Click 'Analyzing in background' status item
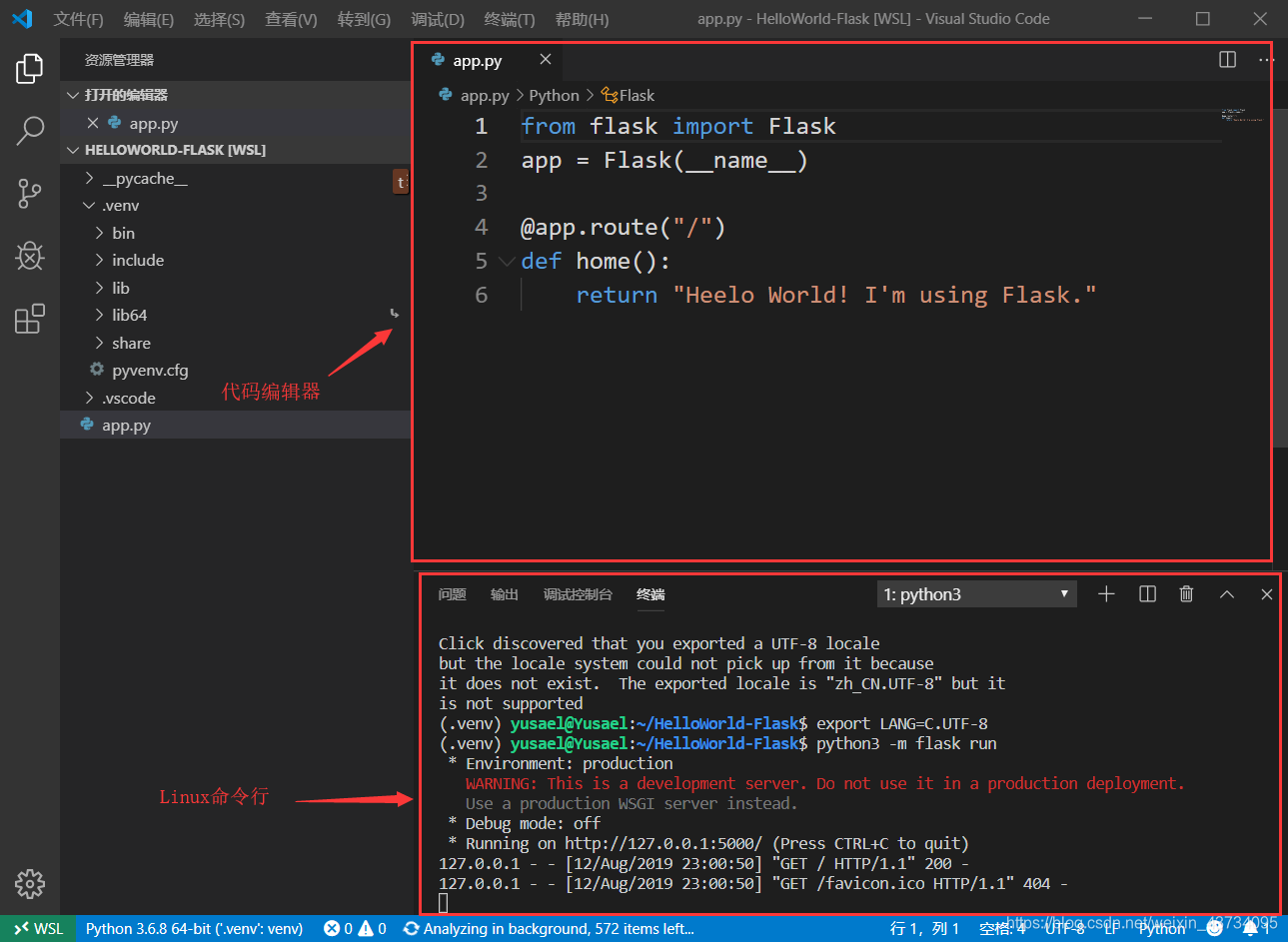This screenshot has height=942, width=1288. 549,929
